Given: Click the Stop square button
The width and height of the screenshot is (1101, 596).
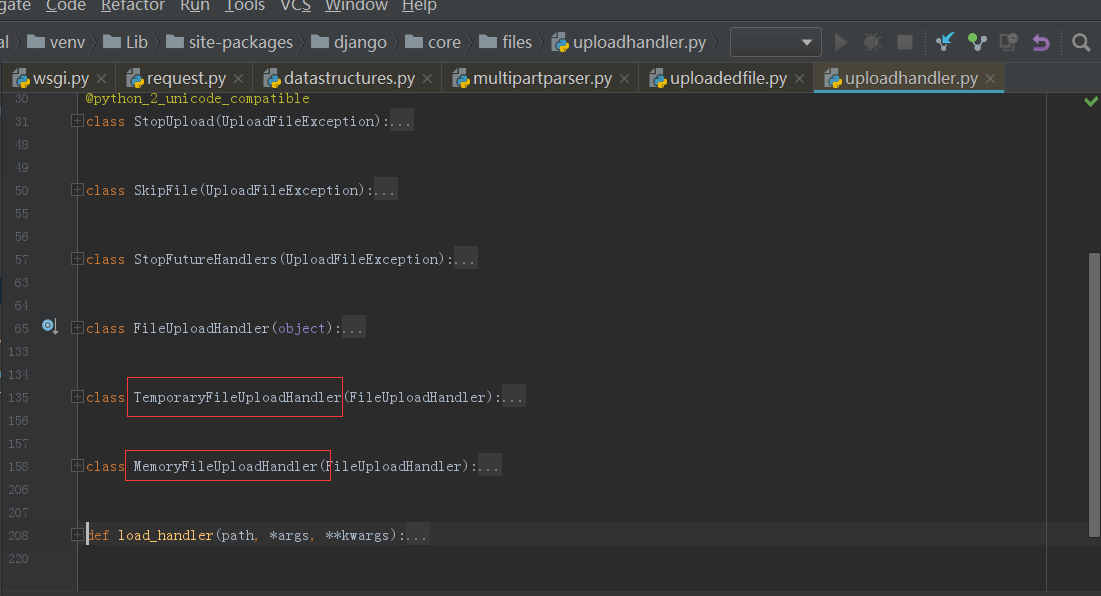Looking at the screenshot, I should click(x=905, y=42).
